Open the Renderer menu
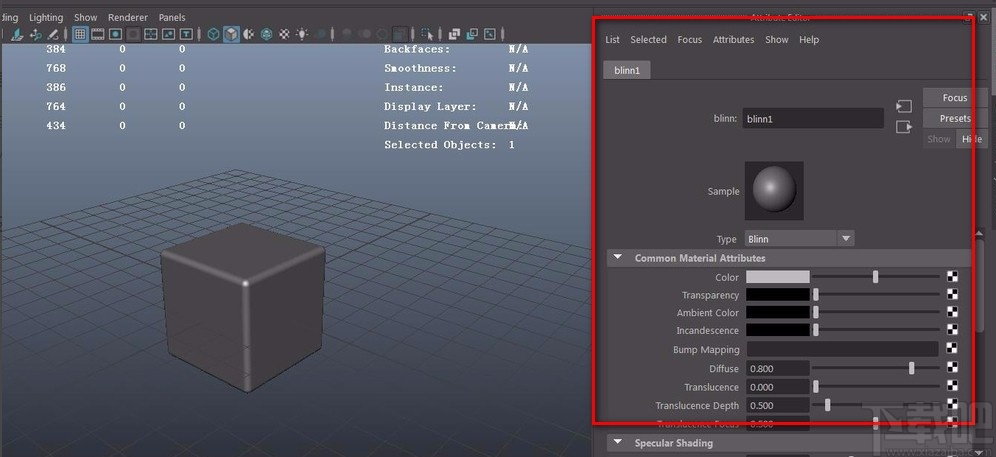996x457 pixels. coord(128,17)
